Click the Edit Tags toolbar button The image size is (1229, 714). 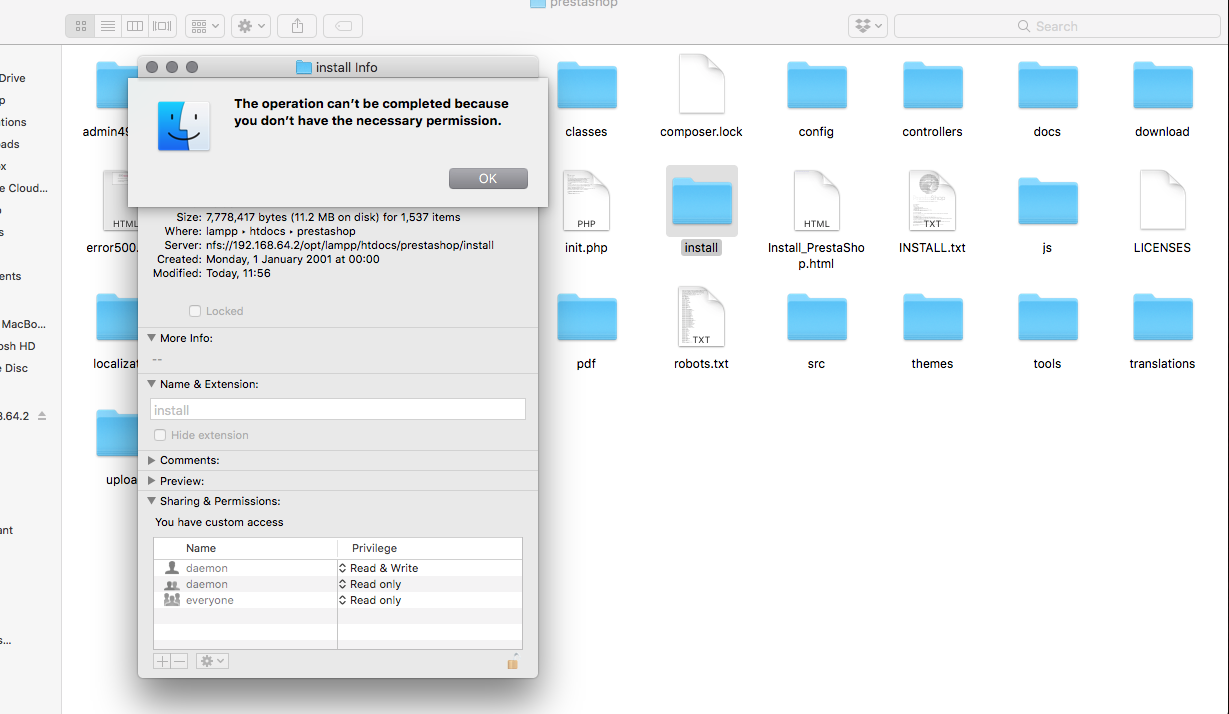(x=343, y=26)
